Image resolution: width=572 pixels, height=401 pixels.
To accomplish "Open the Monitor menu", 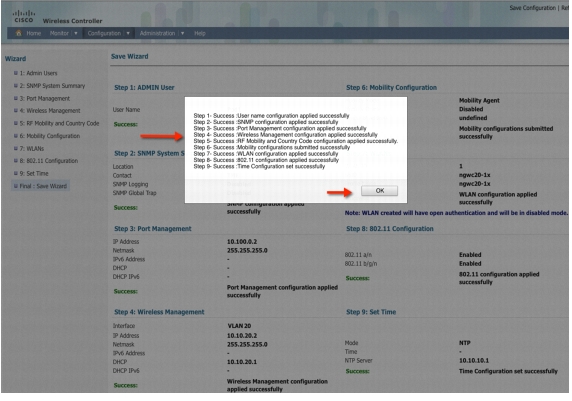I will click(x=59, y=33).
